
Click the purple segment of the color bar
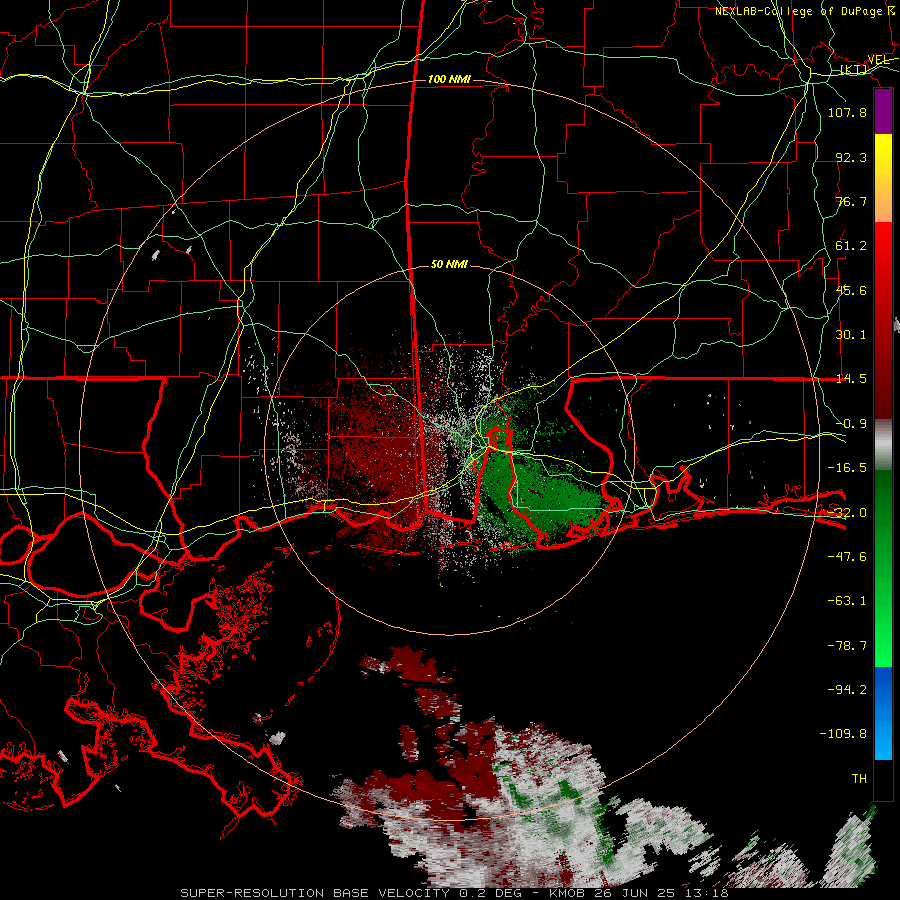pyautogui.click(x=883, y=111)
